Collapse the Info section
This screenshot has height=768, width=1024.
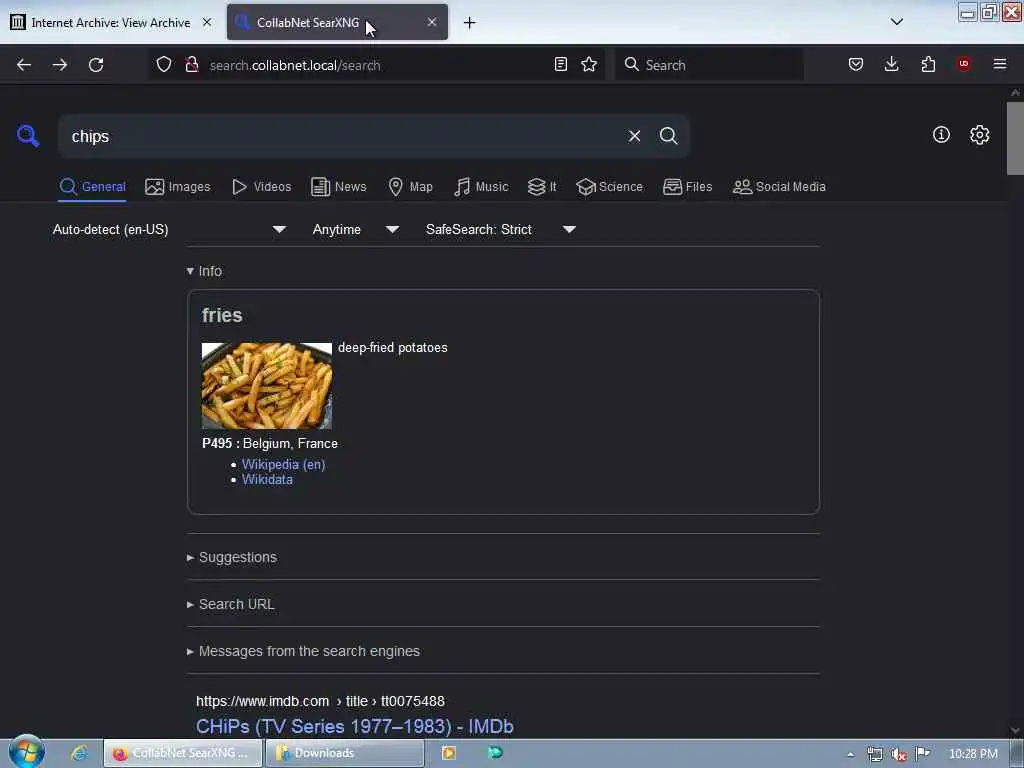(204, 271)
